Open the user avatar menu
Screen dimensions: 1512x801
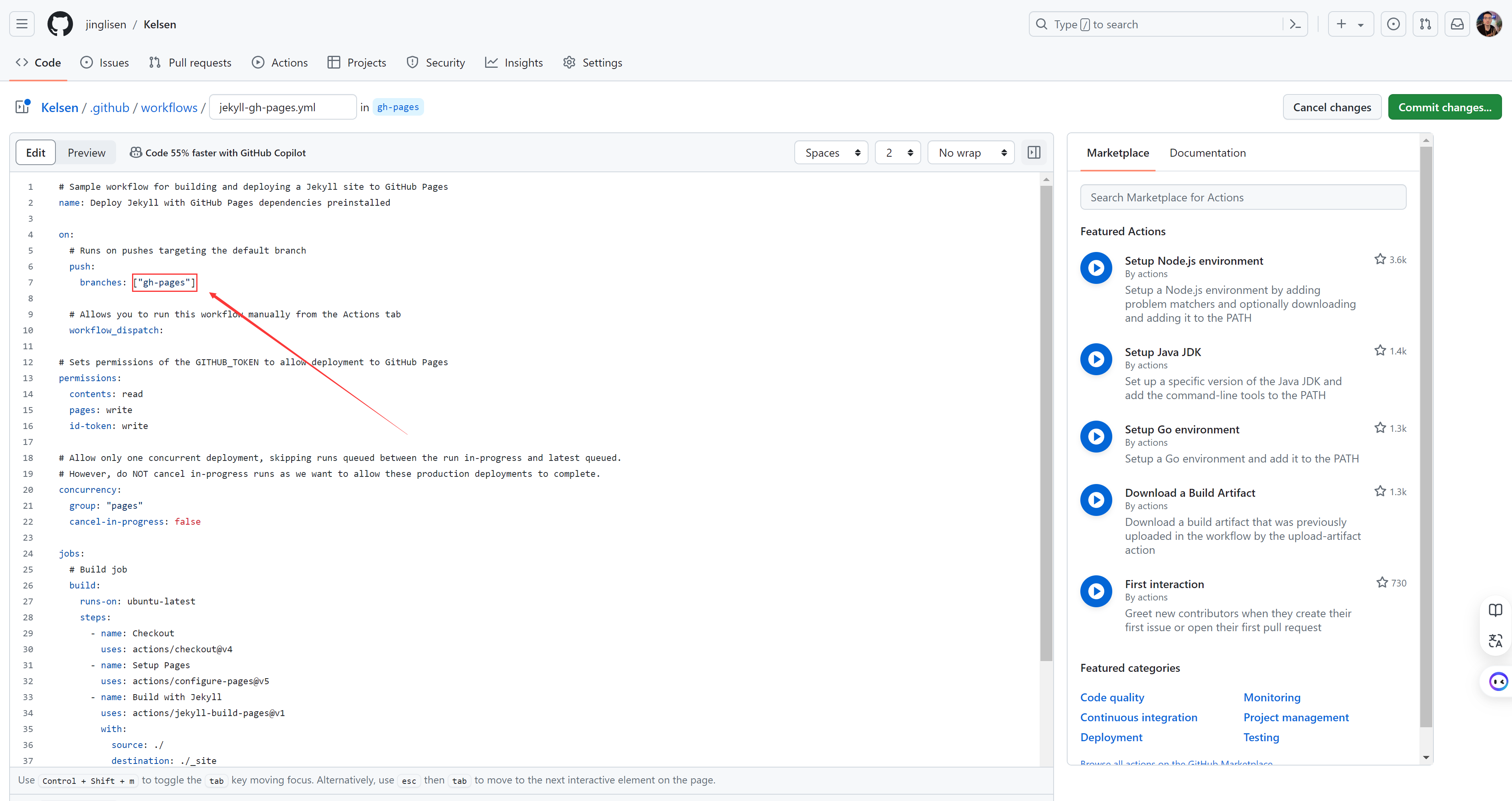1488,24
